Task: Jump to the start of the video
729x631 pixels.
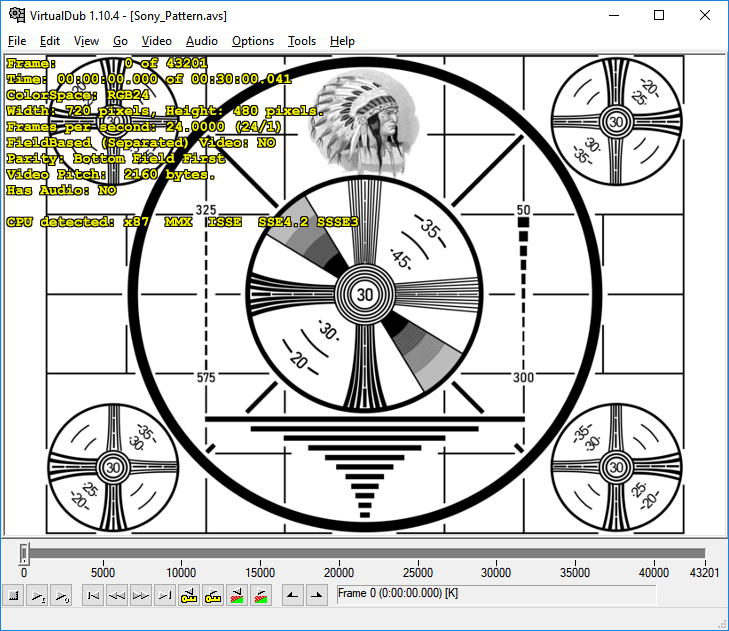Action: [x=93, y=595]
